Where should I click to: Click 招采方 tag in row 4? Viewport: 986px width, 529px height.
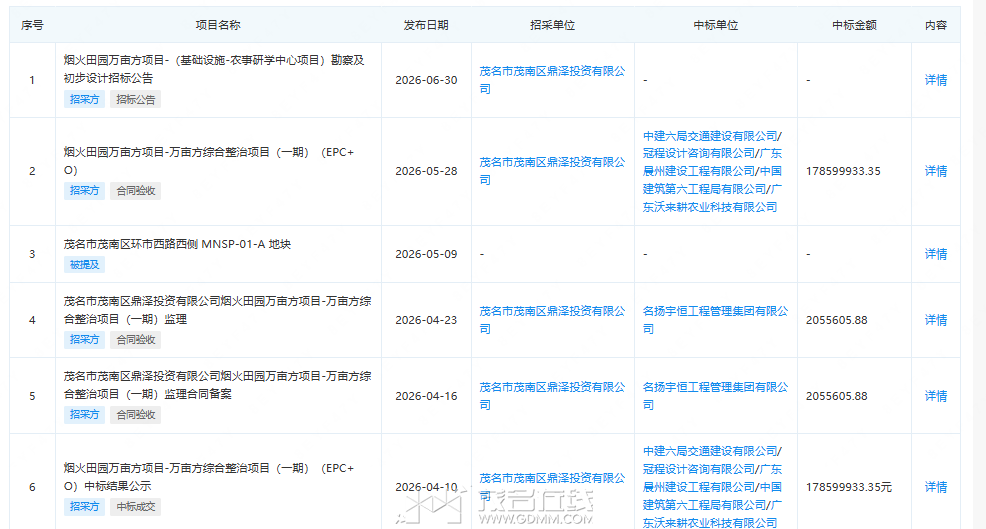[x=84, y=340]
